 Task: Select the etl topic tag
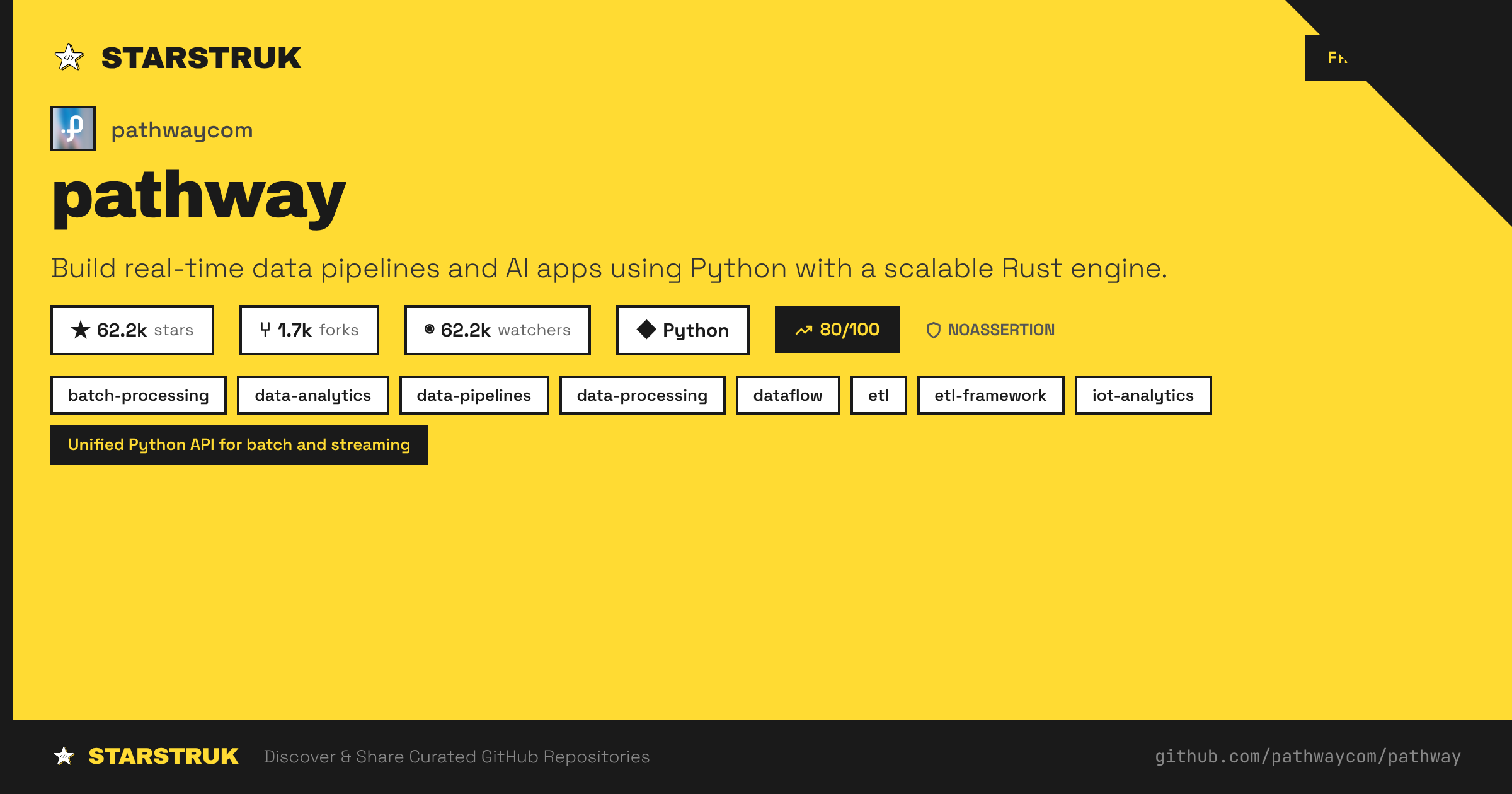click(879, 395)
